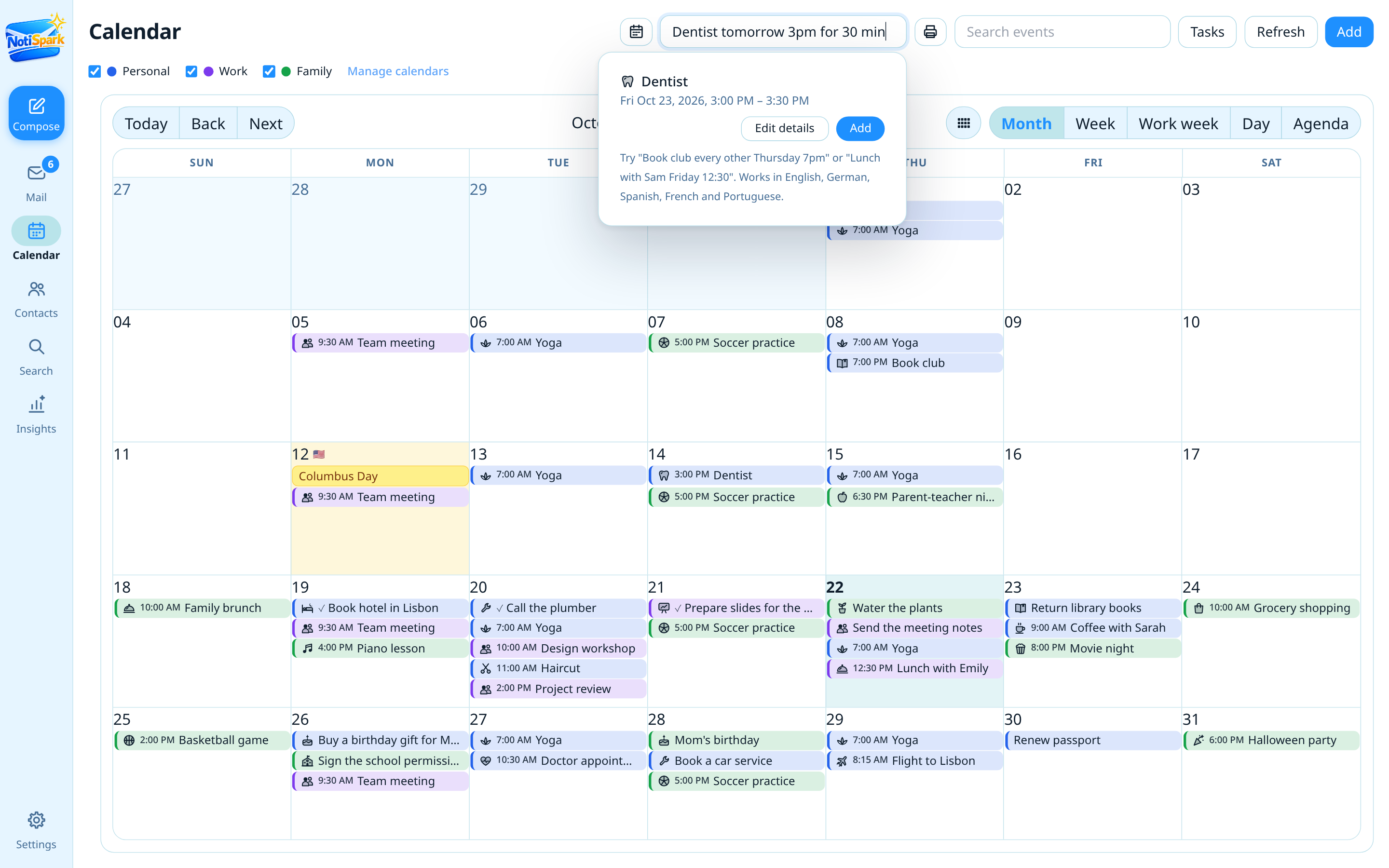The width and height of the screenshot is (1389, 868).
Task: Click Add in the Dentist popup
Action: click(860, 128)
